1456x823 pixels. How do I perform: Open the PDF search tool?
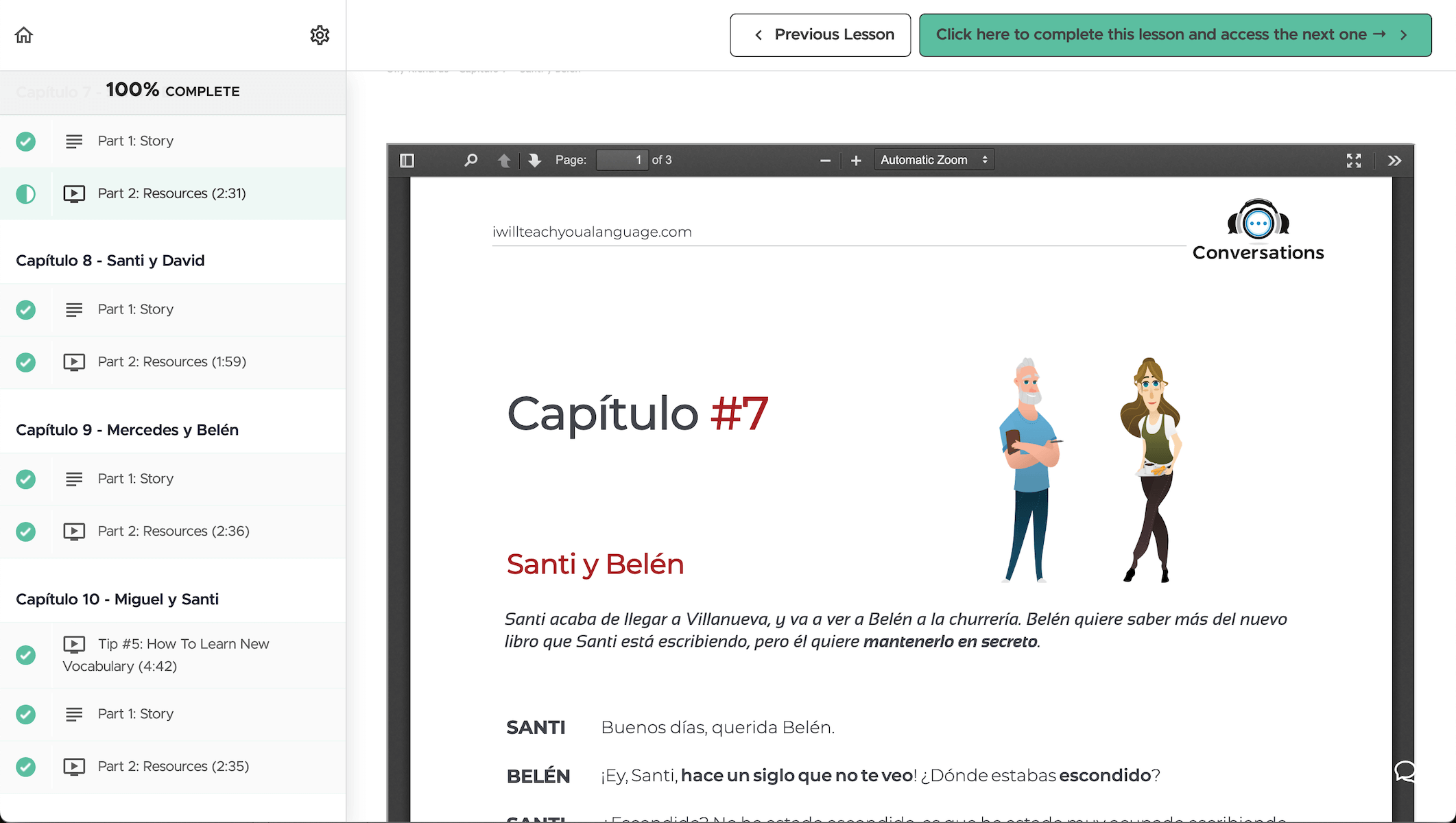[470, 159]
